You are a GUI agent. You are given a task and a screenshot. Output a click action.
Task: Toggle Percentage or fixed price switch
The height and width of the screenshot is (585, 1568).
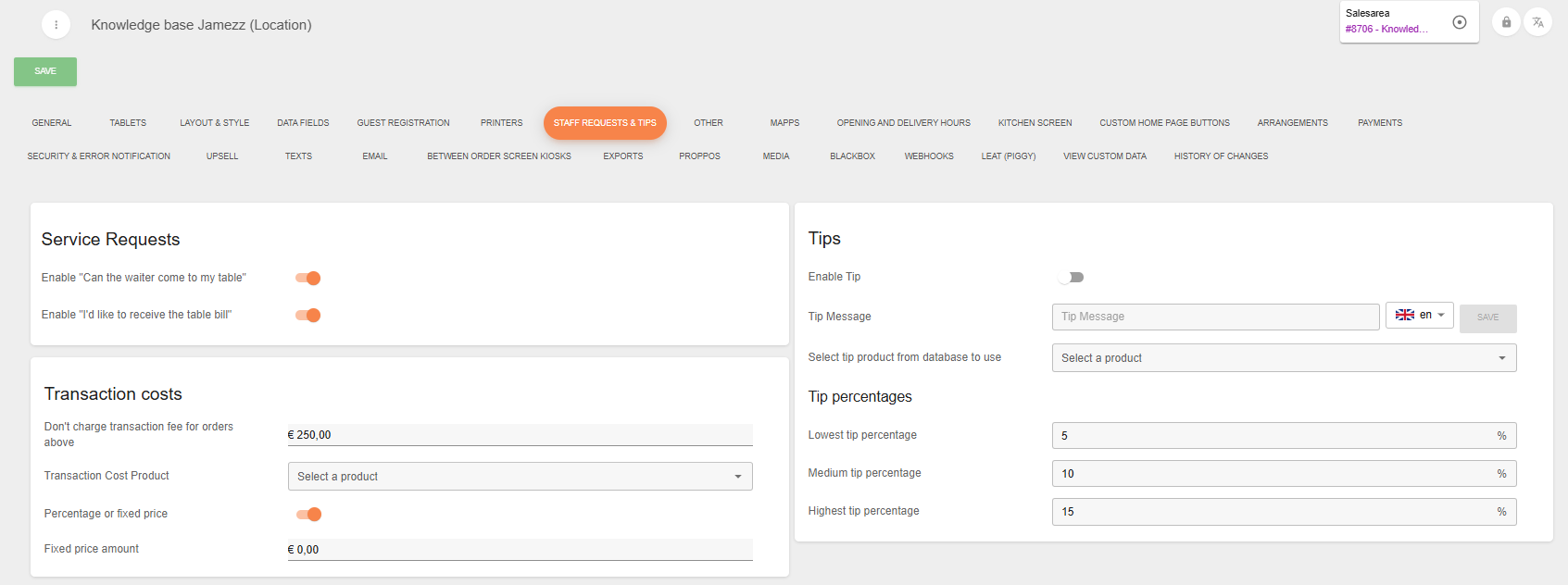[308, 515]
